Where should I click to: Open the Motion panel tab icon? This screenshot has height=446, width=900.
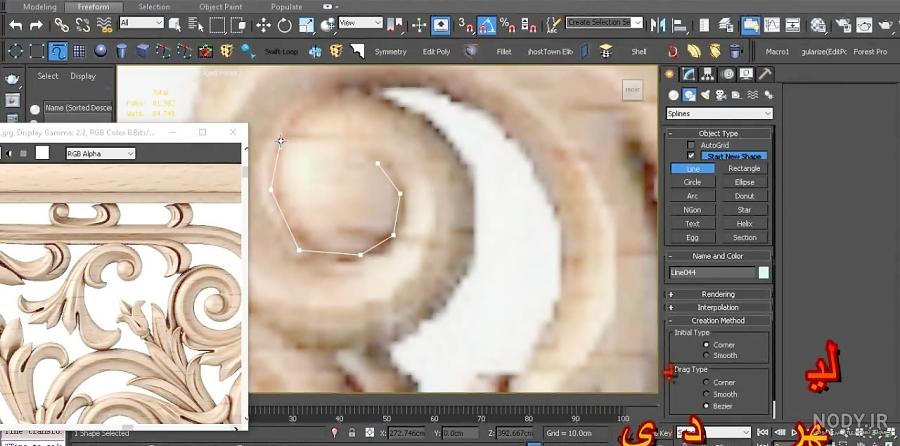pyautogui.click(x=728, y=74)
